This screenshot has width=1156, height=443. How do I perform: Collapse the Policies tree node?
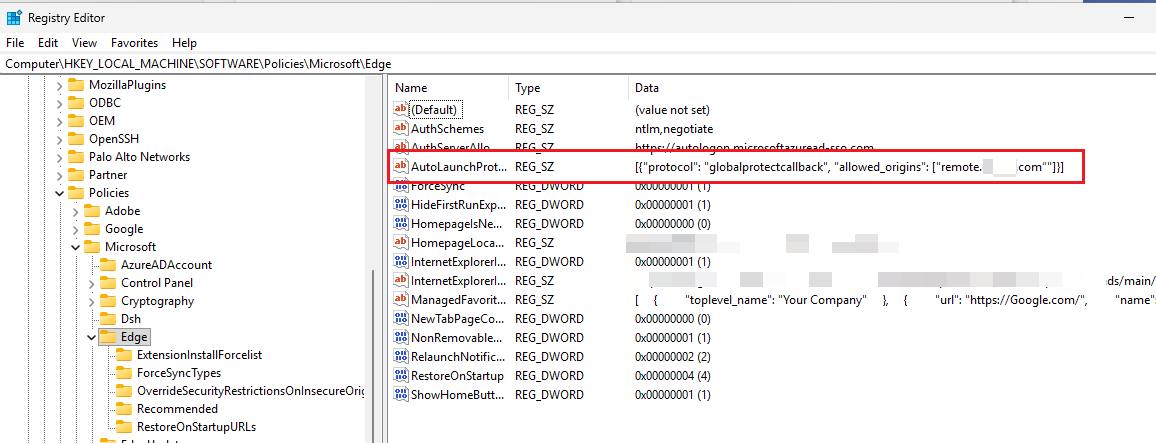pos(59,193)
